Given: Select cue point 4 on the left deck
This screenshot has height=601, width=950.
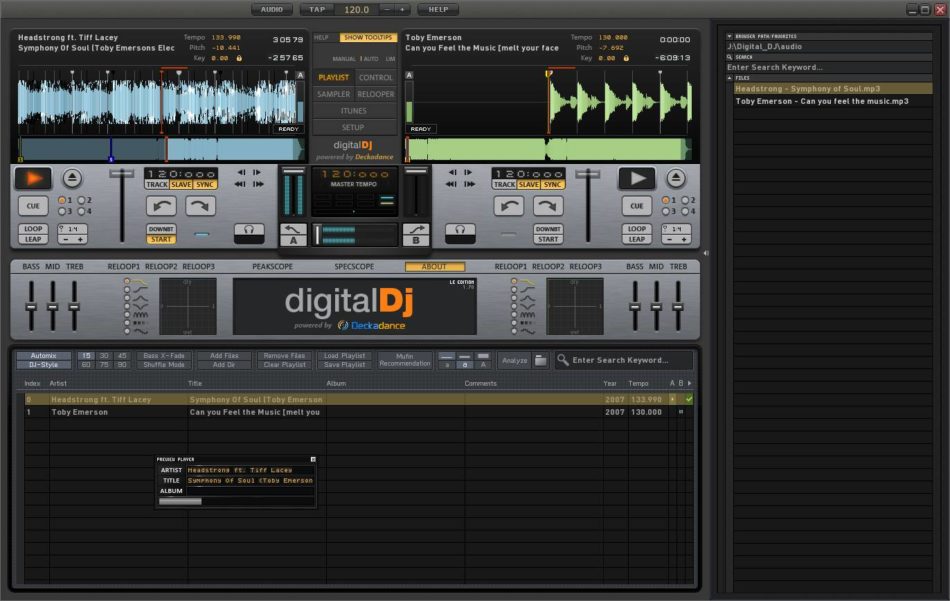Looking at the screenshot, I should pyautogui.click(x=81, y=211).
